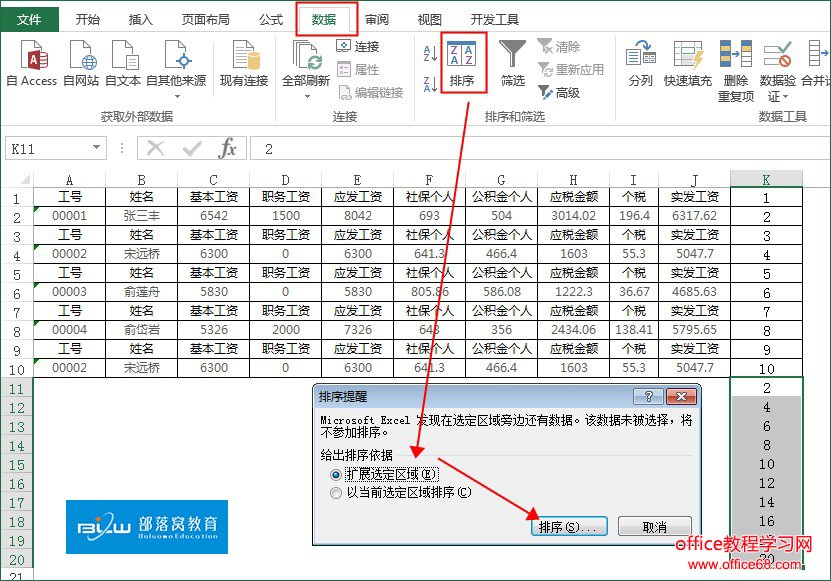Click the 取消 (Cancel) dialog button
The height and width of the screenshot is (581, 831).
point(654,527)
